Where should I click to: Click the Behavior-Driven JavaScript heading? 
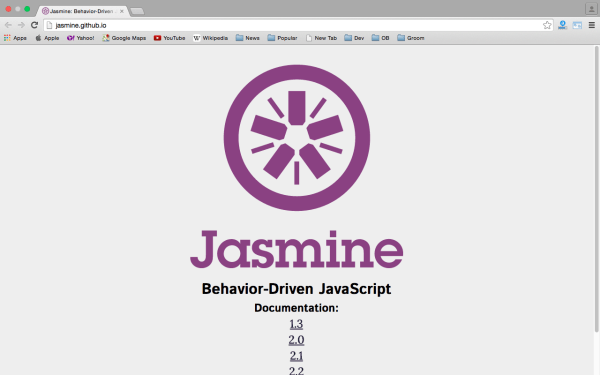[297, 289]
